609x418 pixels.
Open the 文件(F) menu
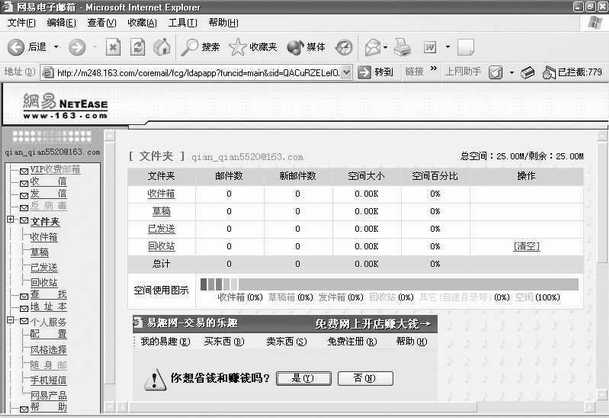coord(21,22)
